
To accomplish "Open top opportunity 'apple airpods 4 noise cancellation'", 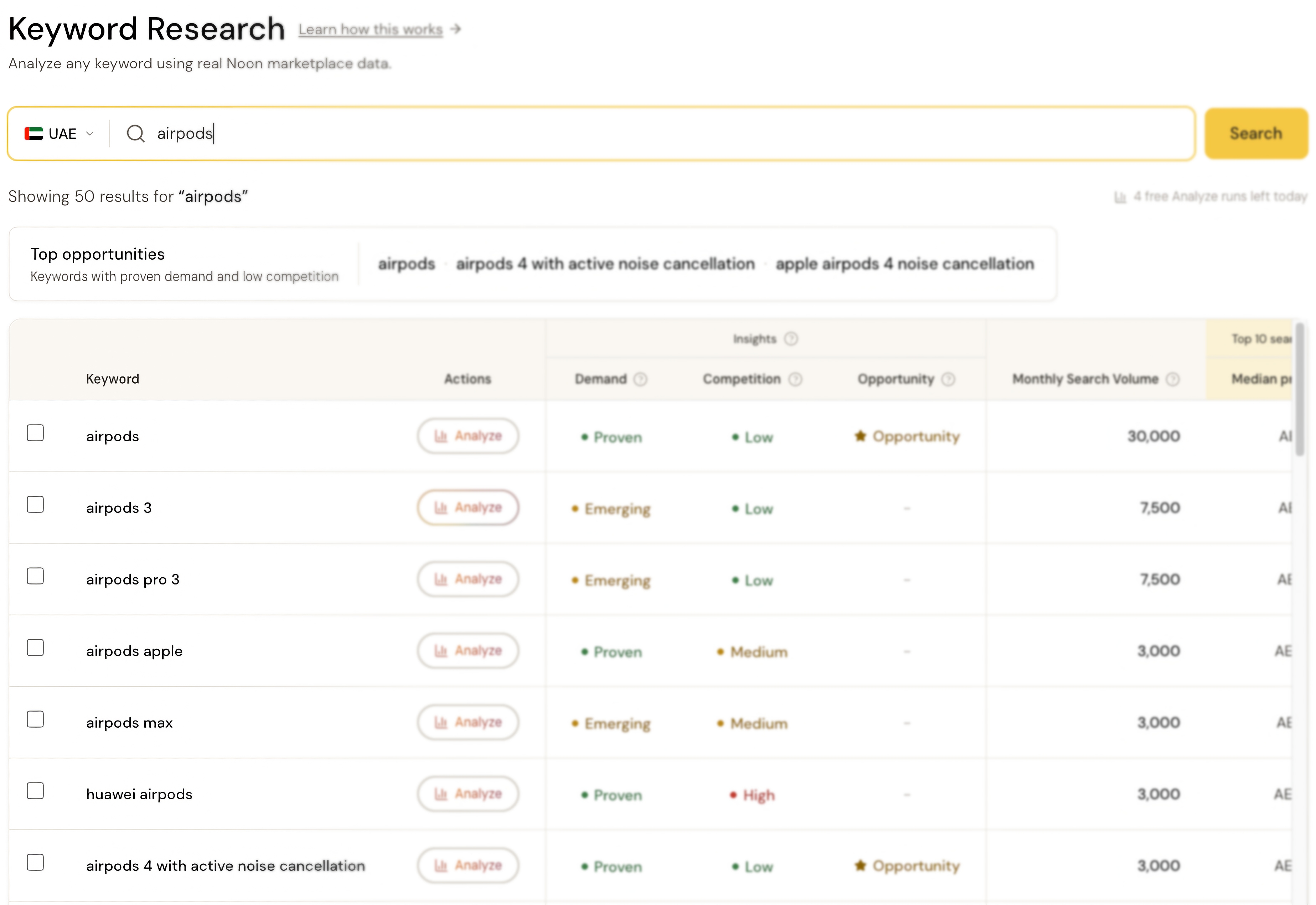I will (905, 264).
